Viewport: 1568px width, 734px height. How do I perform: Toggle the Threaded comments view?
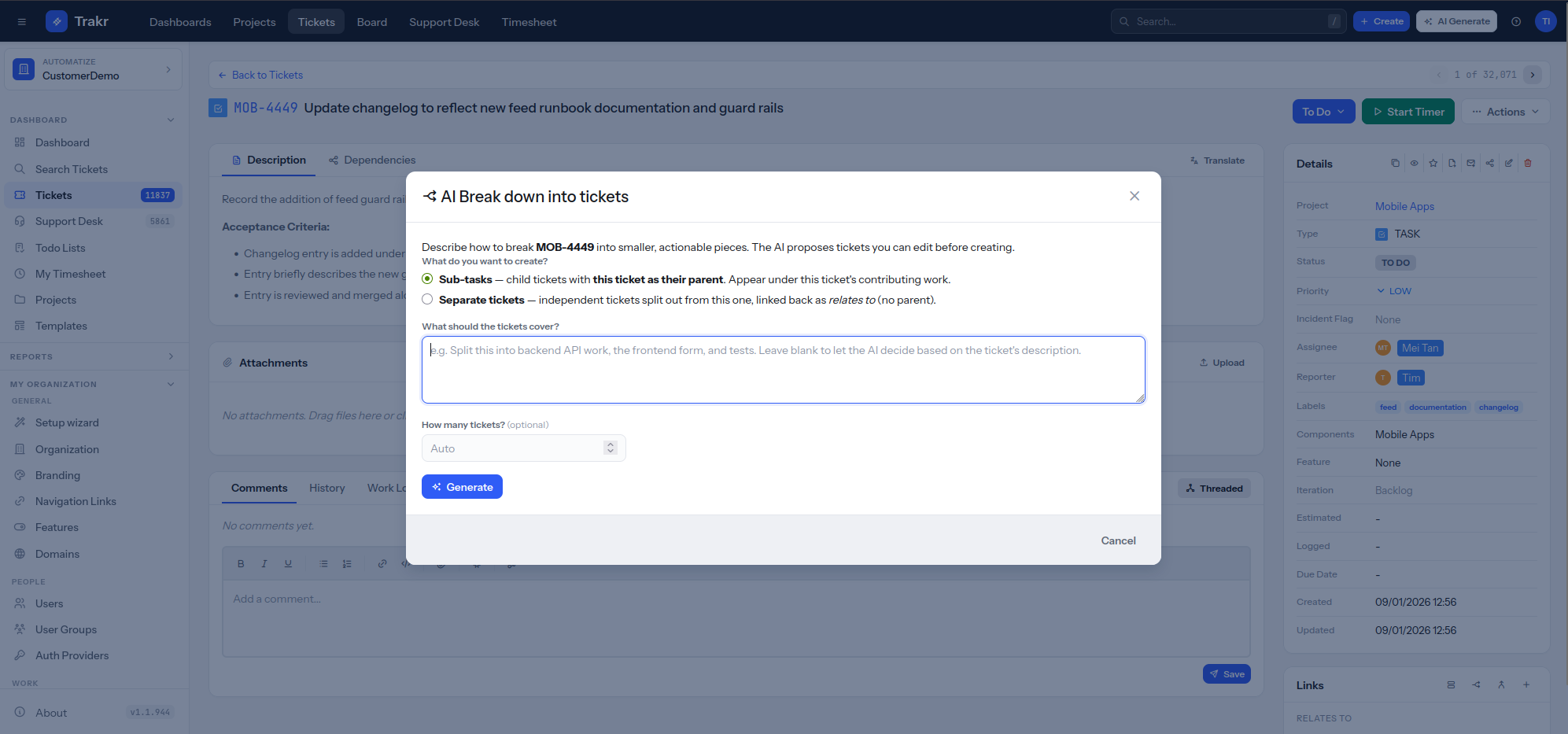[x=1214, y=489]
